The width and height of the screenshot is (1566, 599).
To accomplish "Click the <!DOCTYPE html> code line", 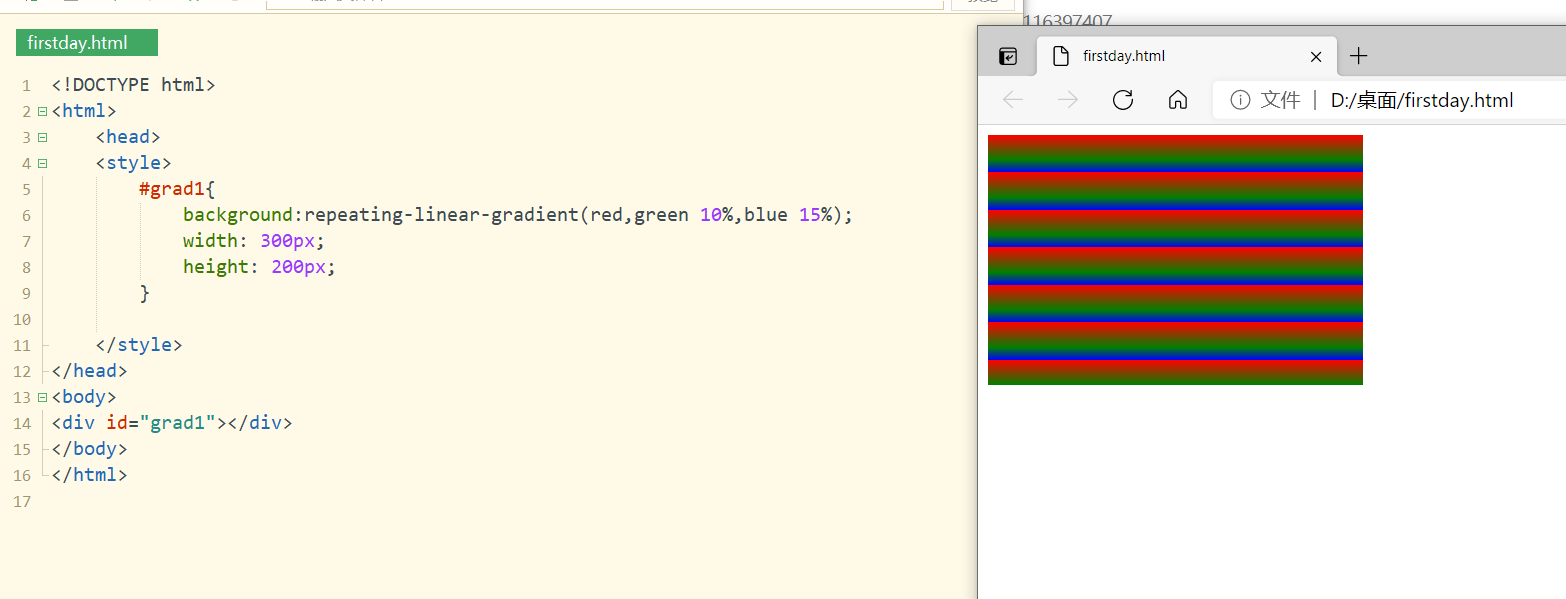I will (x=134, y=85).
